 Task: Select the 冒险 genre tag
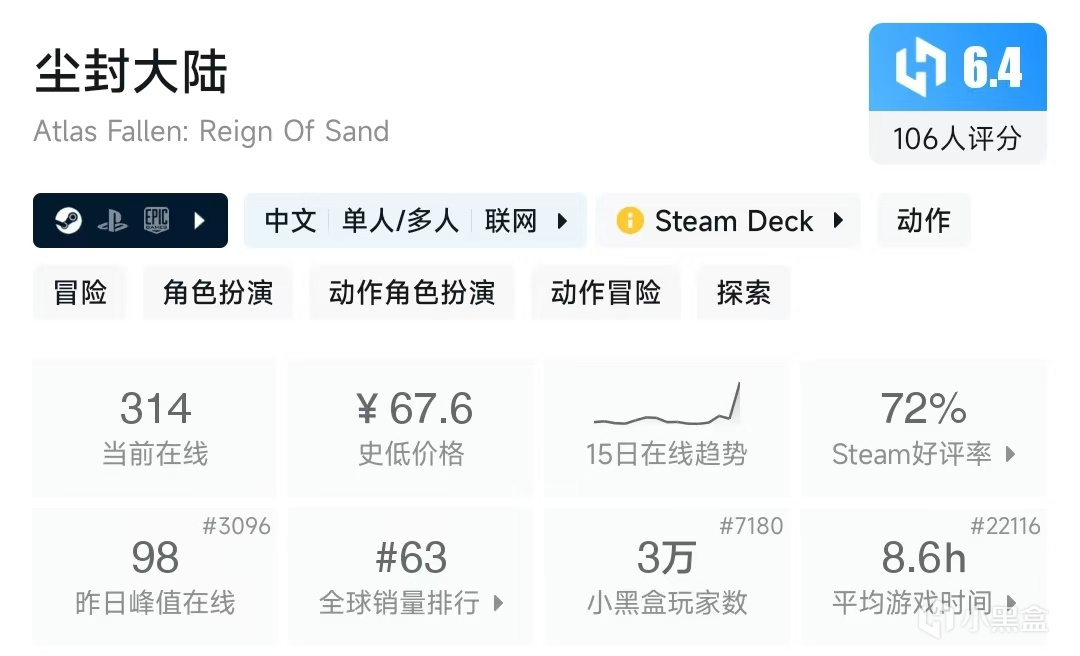(80, 293)
